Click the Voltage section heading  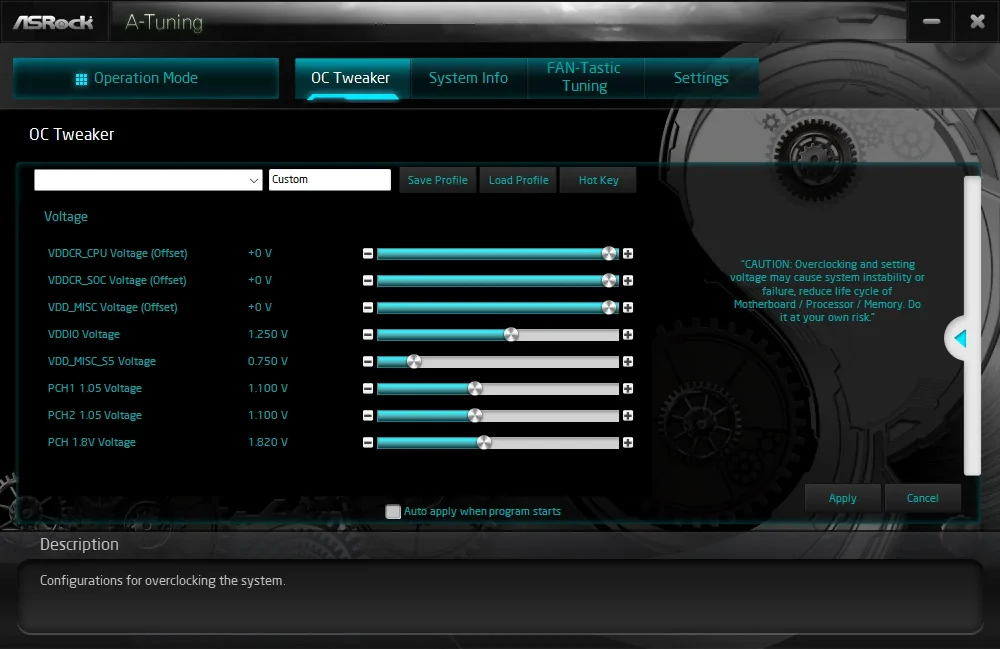pos(66,217)
